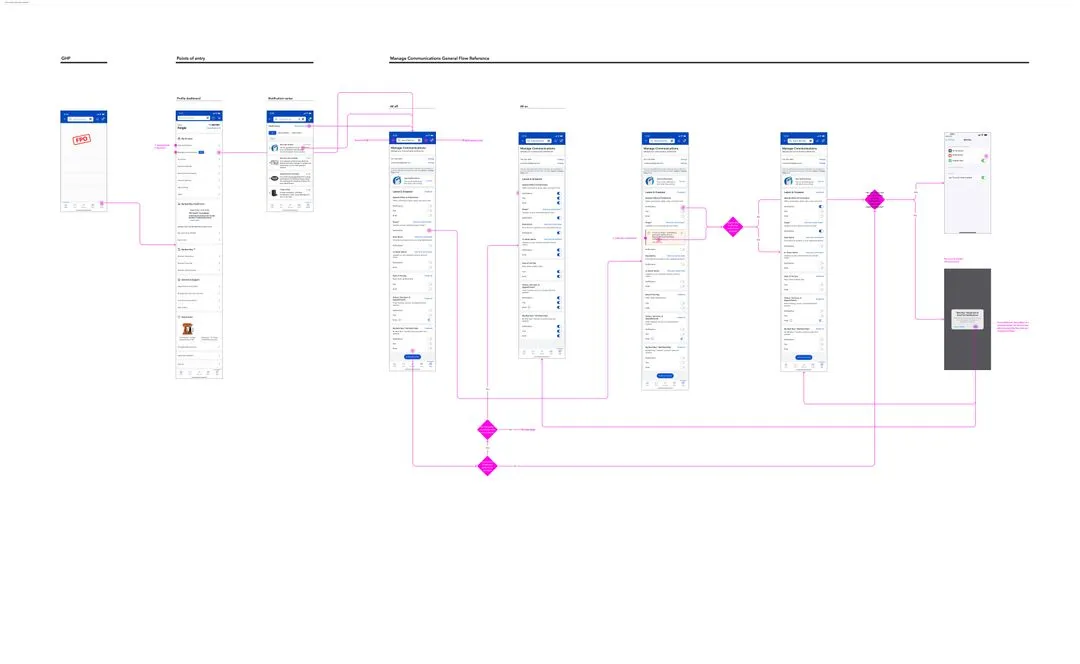Click blue Save button in All off screen
The width and height of the screenshot is (1080, 664).
click(412, 357)
